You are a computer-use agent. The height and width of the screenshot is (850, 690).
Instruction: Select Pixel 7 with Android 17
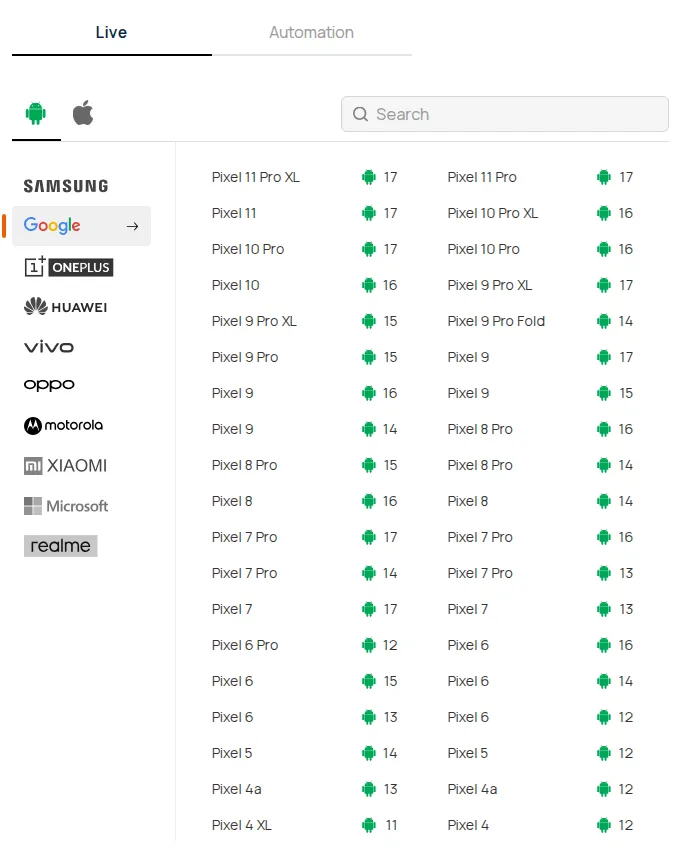pos(232,609)
